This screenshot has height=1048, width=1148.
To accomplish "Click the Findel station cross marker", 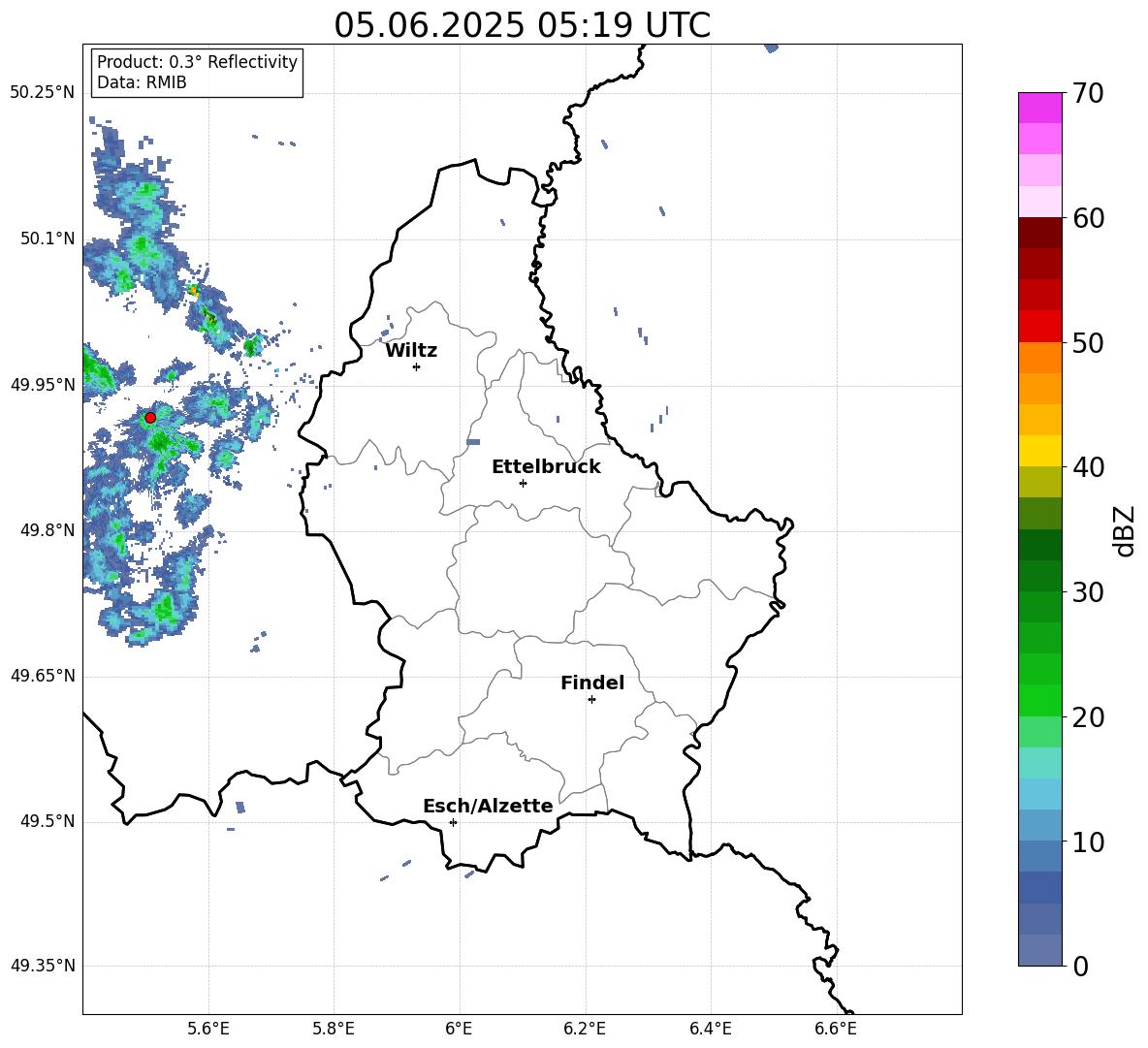I will click(592, 700).
